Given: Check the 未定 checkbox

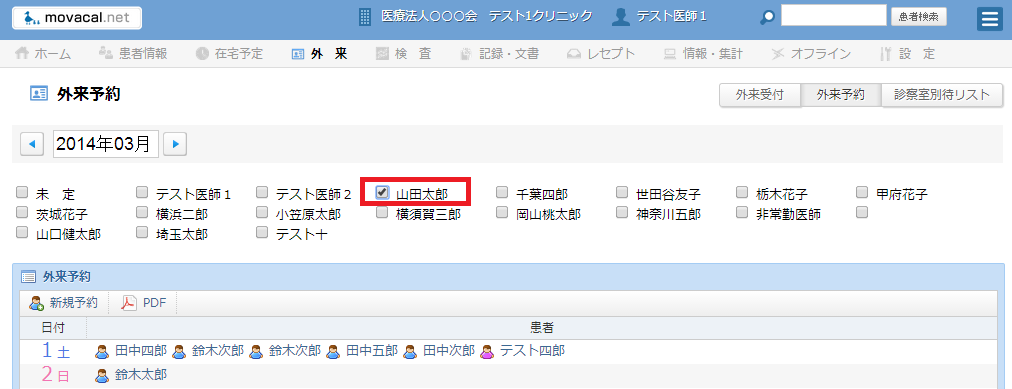Looking at the screenshot, I should [x=23, y=192].
